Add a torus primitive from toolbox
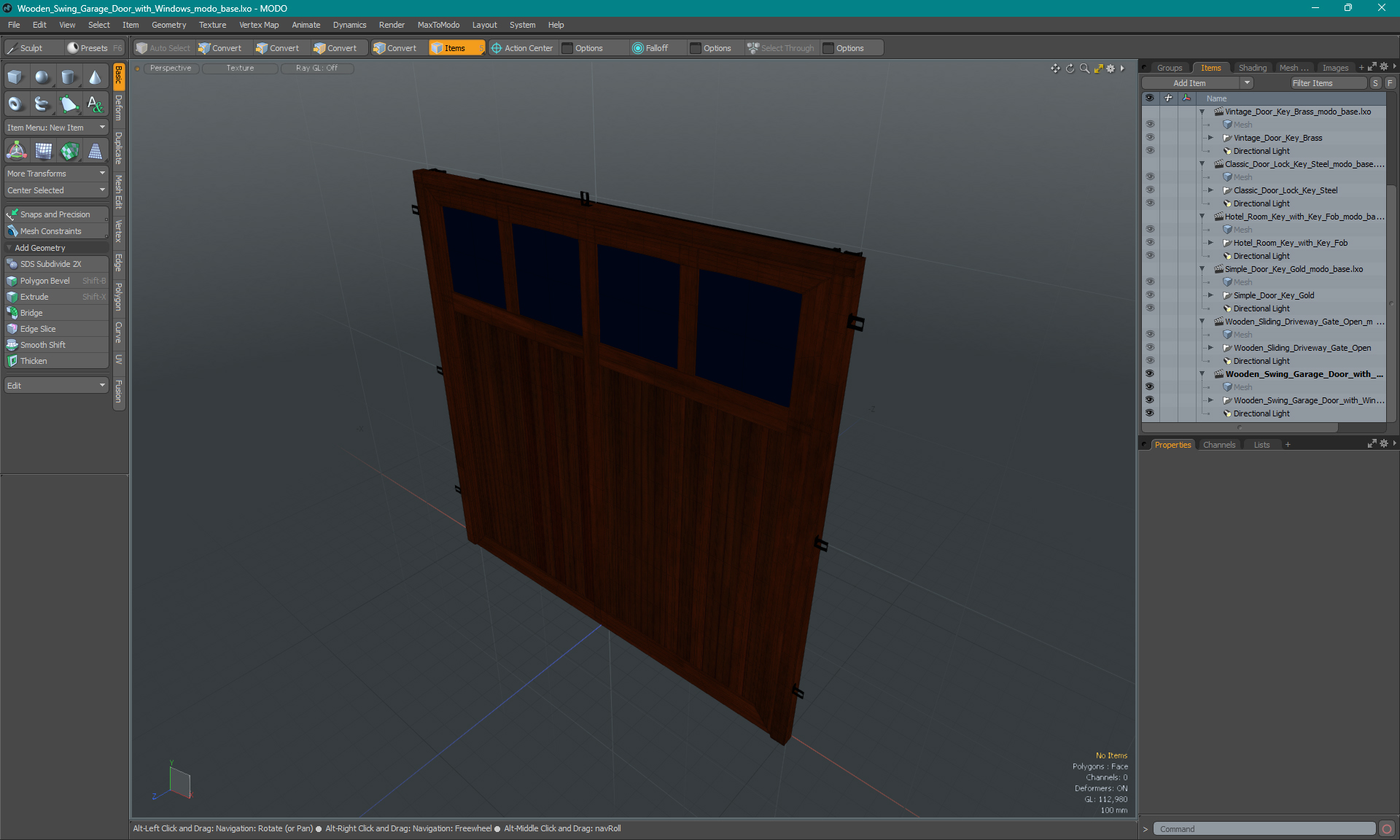 coord(15,104)
